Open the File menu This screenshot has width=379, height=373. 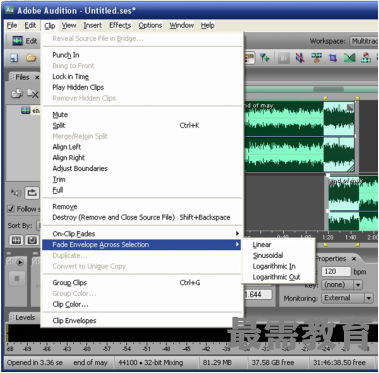12,25
